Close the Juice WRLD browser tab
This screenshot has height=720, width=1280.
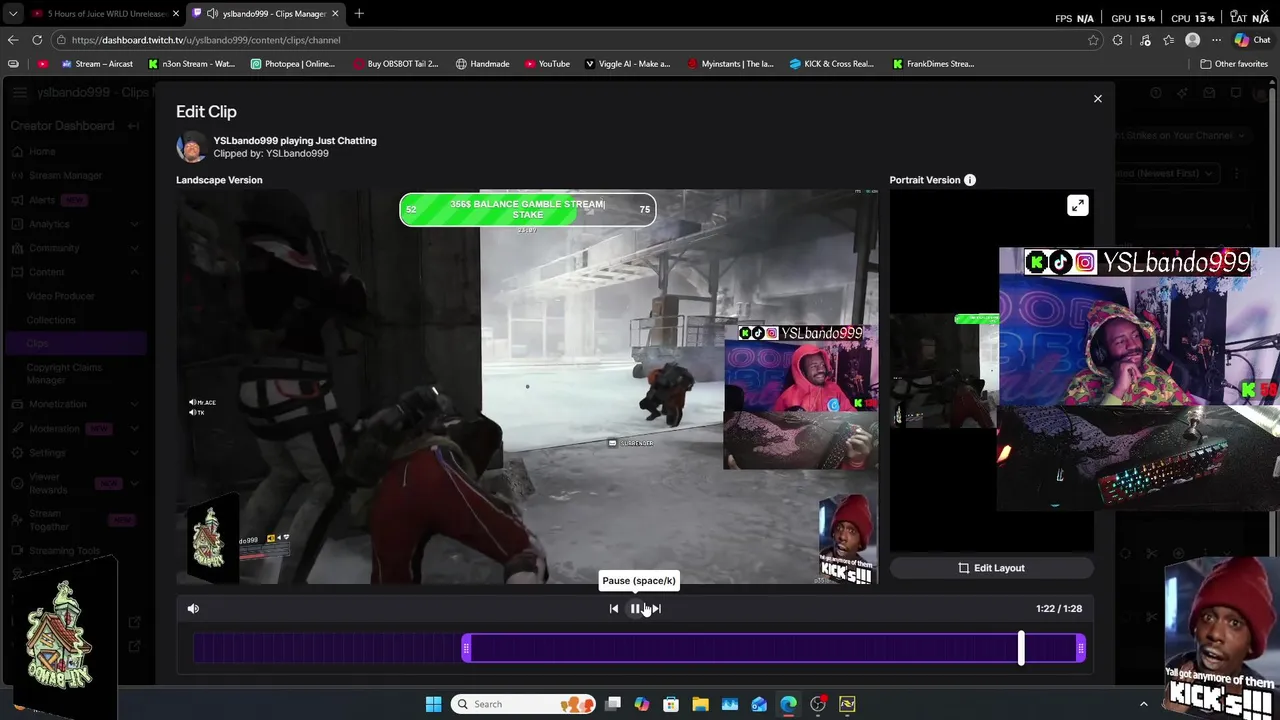176,13
